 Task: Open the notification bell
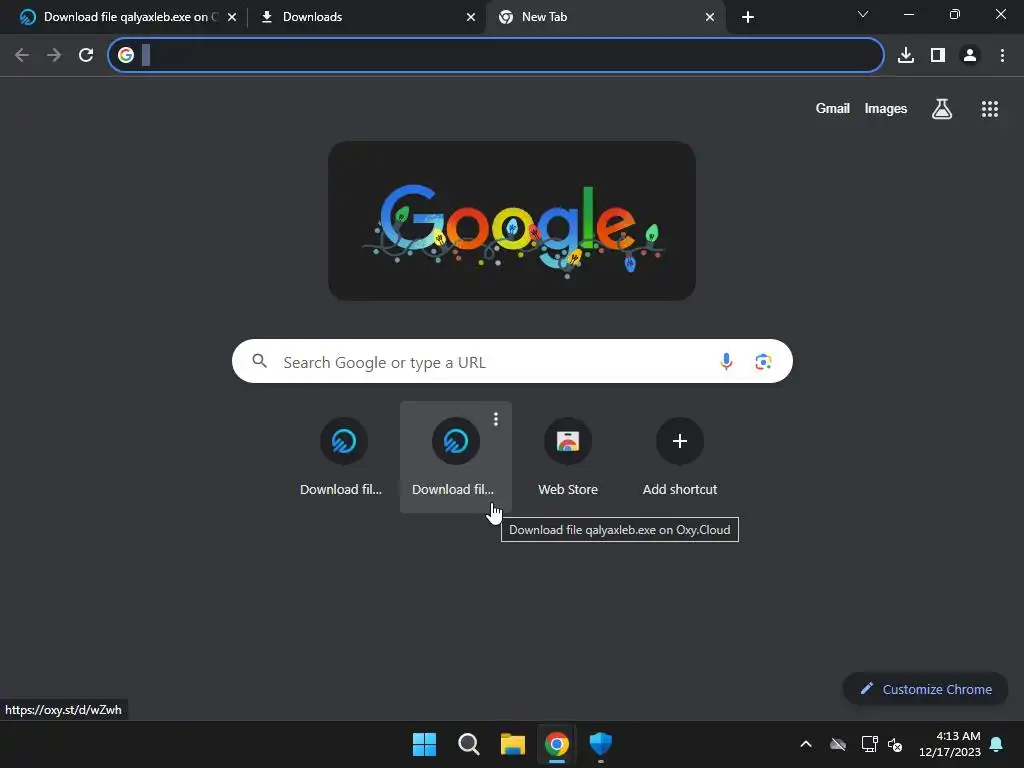click(997, 744)
